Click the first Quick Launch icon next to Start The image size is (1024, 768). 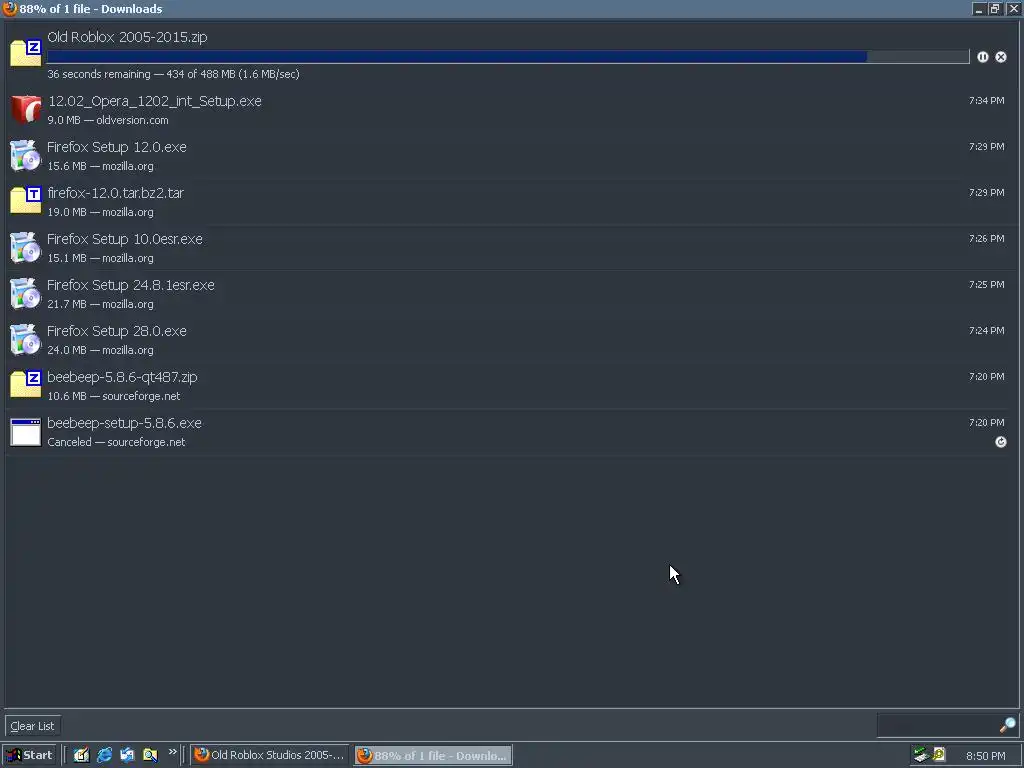tap(81, 755)
